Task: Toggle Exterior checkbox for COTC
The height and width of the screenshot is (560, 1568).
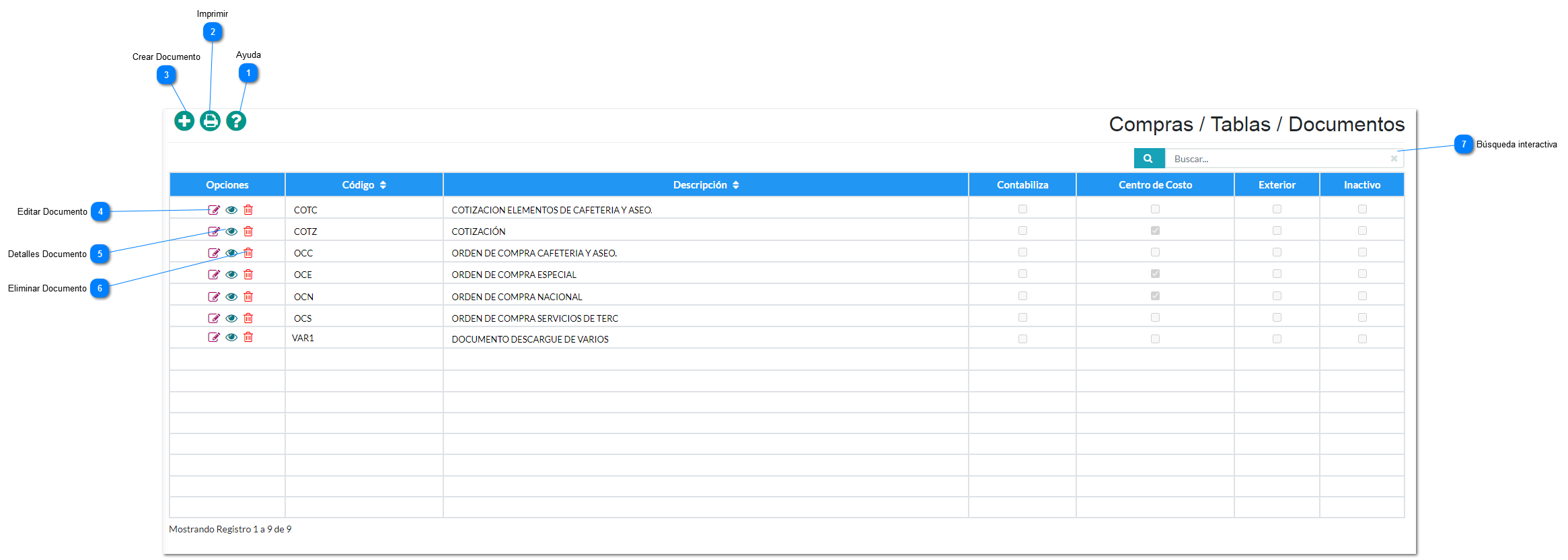Action: tap(1277, 209)
